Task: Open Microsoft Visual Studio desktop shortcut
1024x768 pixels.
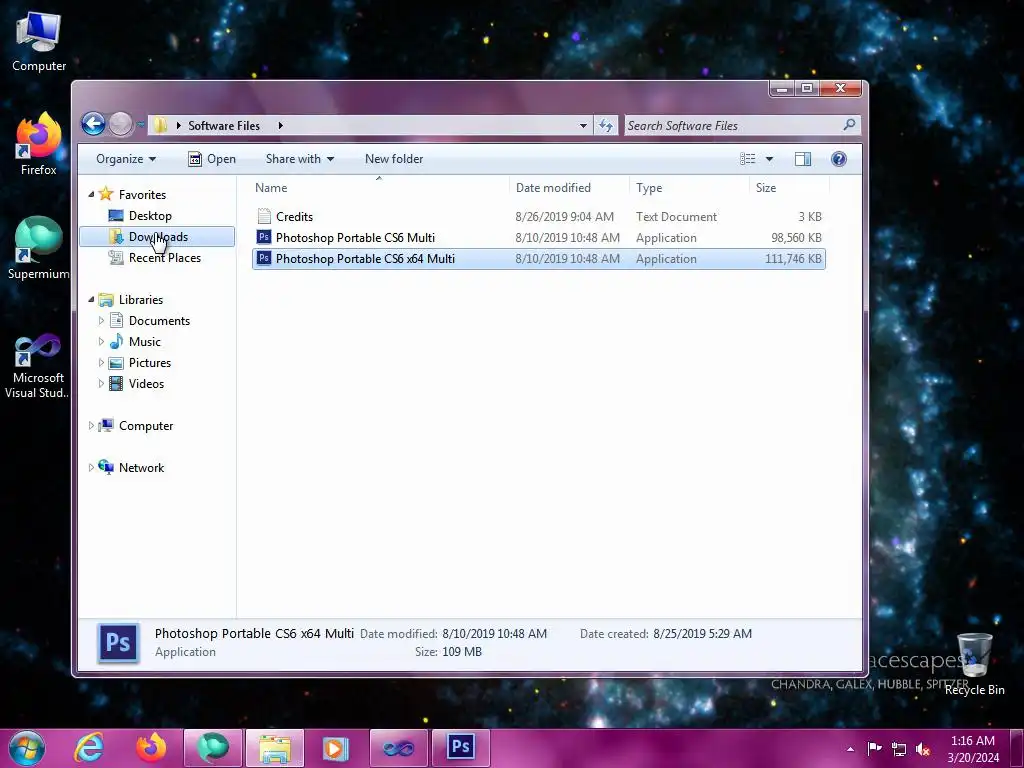Action: coord(37,366)
